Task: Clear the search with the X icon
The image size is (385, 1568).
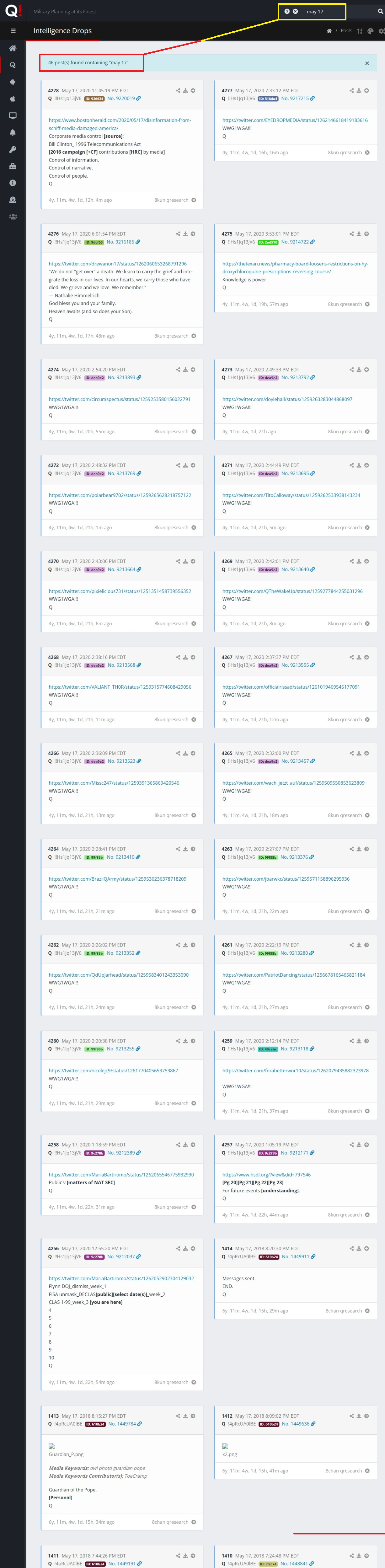Action: [296, 12]
